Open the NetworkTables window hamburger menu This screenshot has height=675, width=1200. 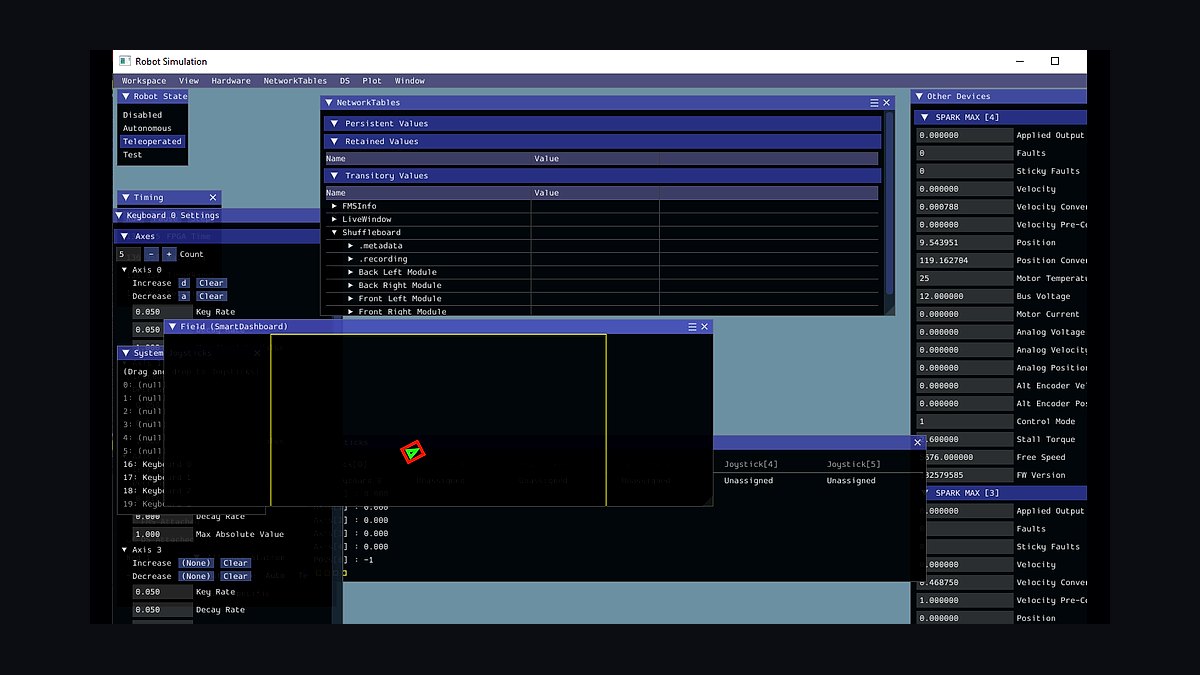coord(874,103)
